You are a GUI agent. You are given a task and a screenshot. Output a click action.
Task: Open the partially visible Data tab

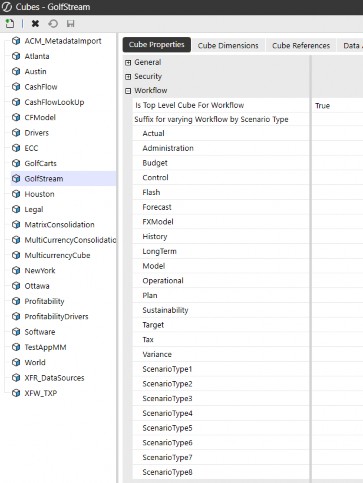[351, 45]
